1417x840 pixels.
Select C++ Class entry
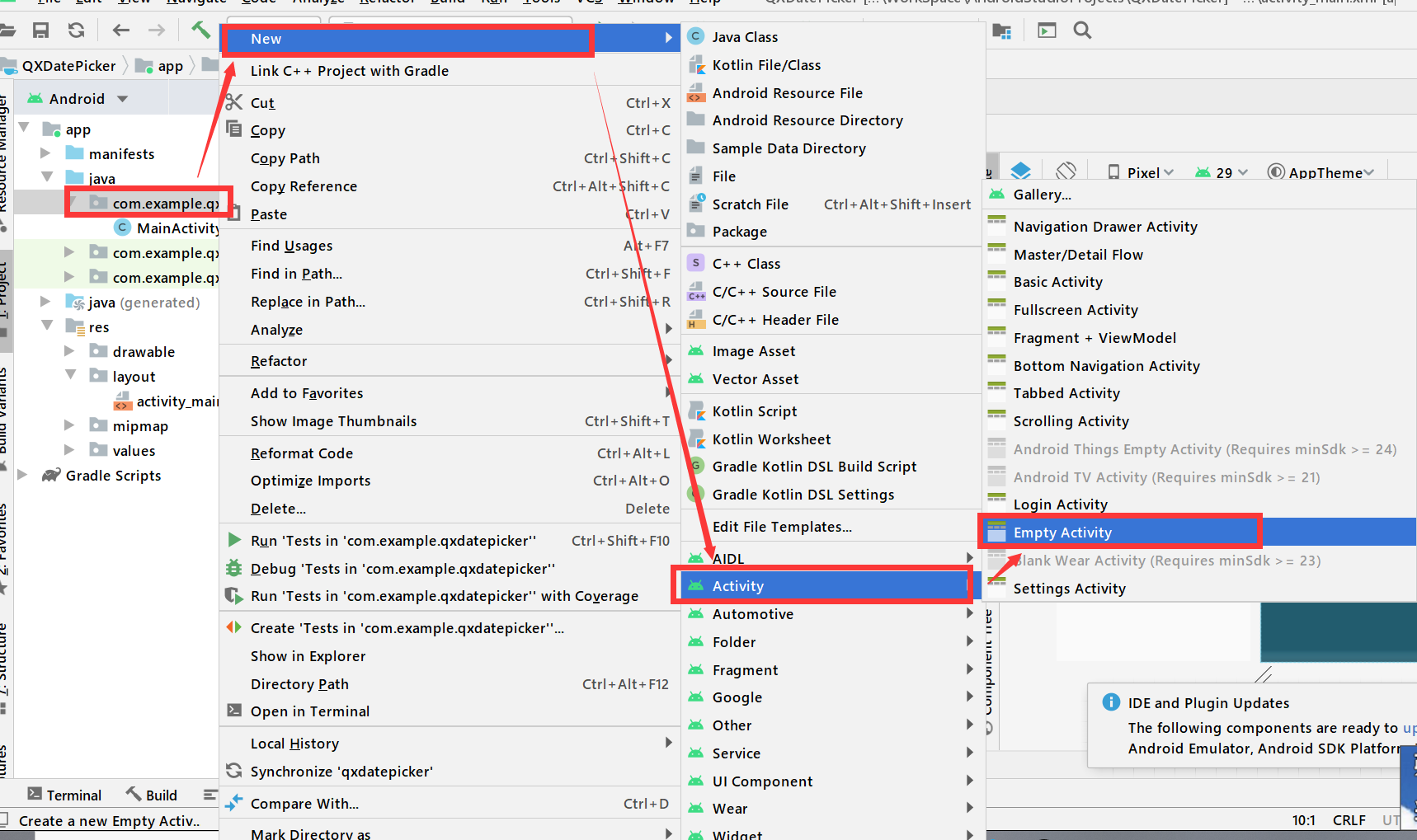[x=833, y=264]
